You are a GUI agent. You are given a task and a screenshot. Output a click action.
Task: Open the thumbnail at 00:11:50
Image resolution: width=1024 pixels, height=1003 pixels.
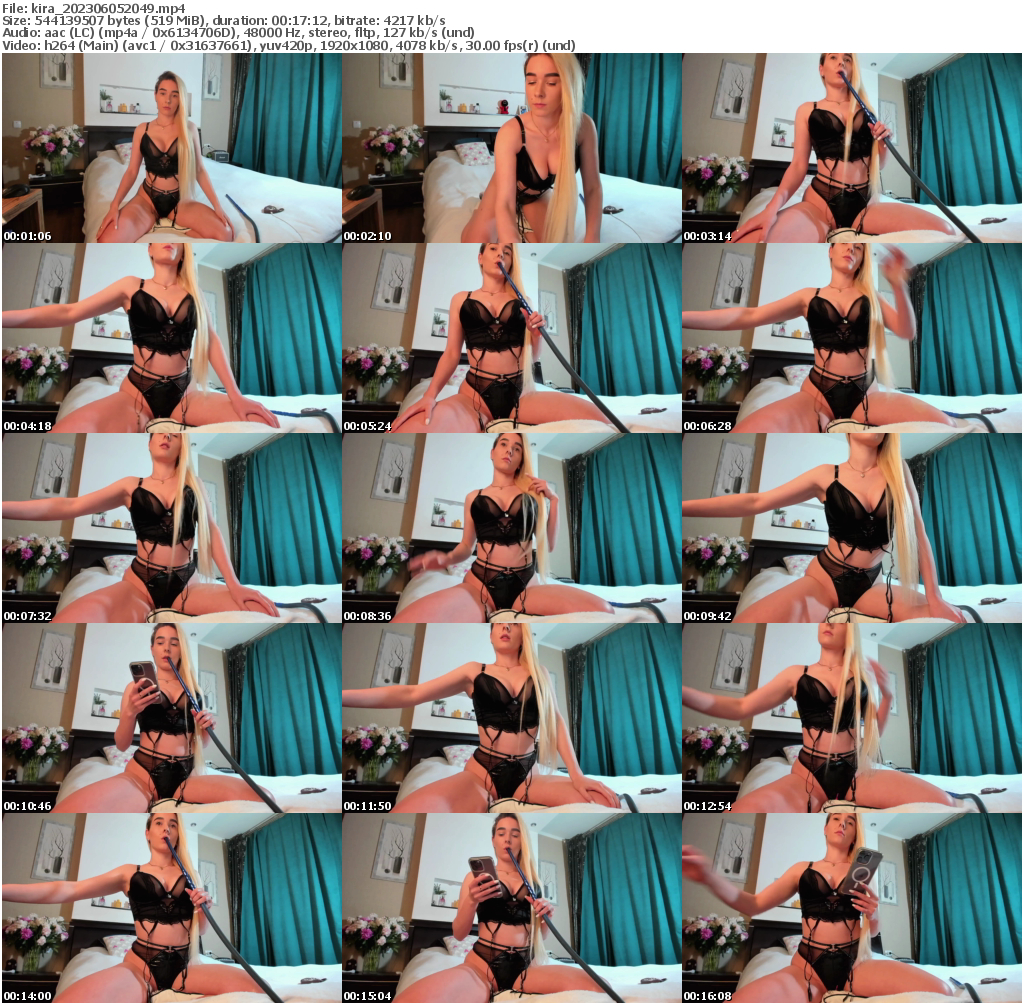[x=511, y=710]
